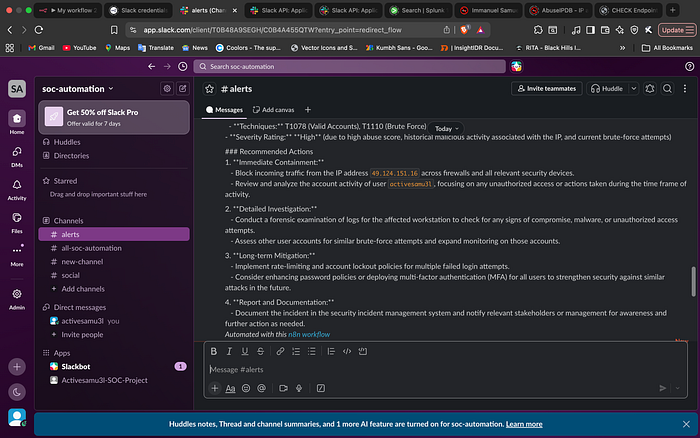
Task: Open Admin settings in left rail
Action: pos(17,298)
